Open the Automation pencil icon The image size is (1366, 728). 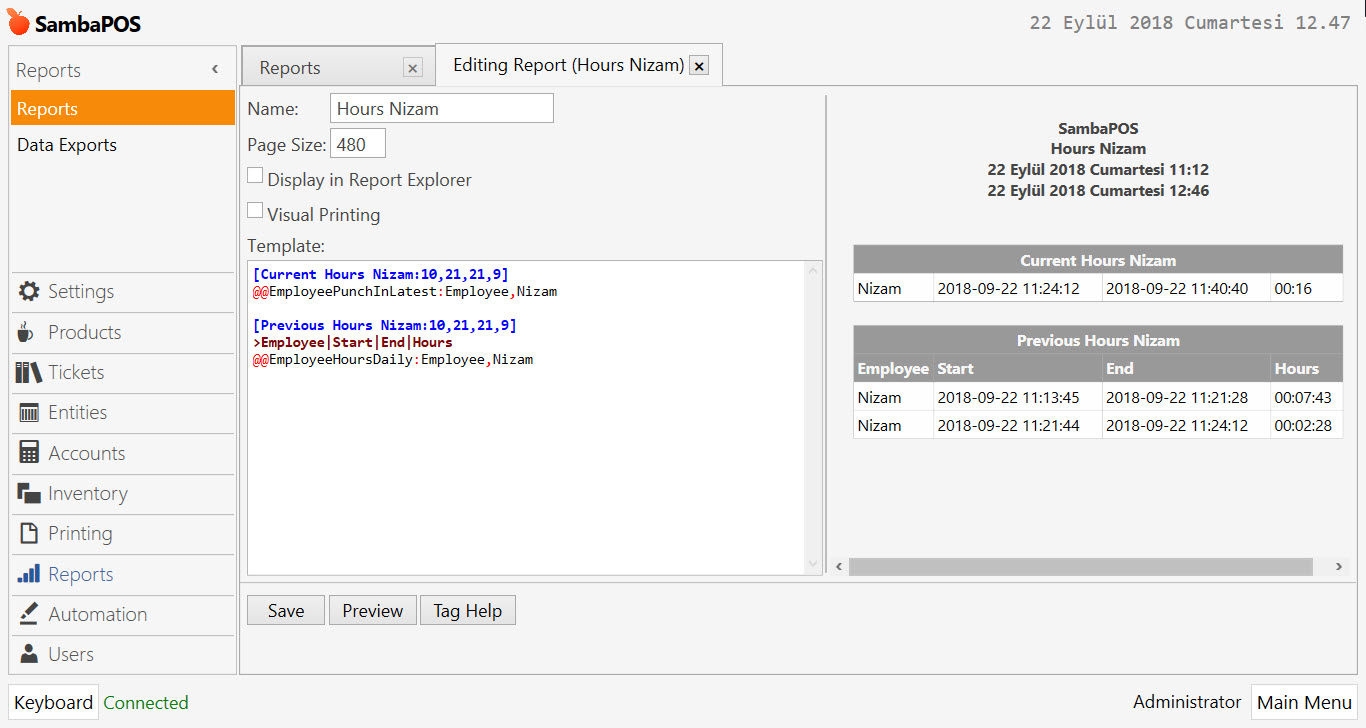tap(31, 614)
